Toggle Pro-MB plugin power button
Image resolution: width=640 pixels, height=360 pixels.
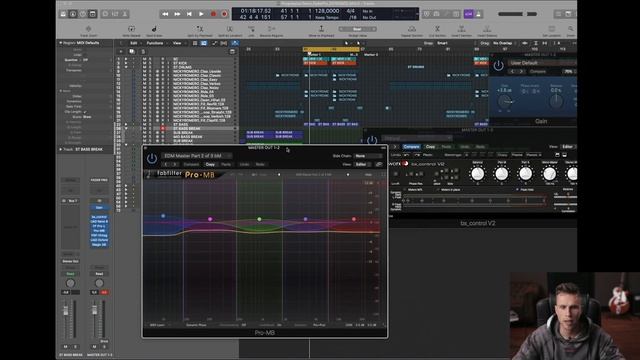click(x=152, y=158)
